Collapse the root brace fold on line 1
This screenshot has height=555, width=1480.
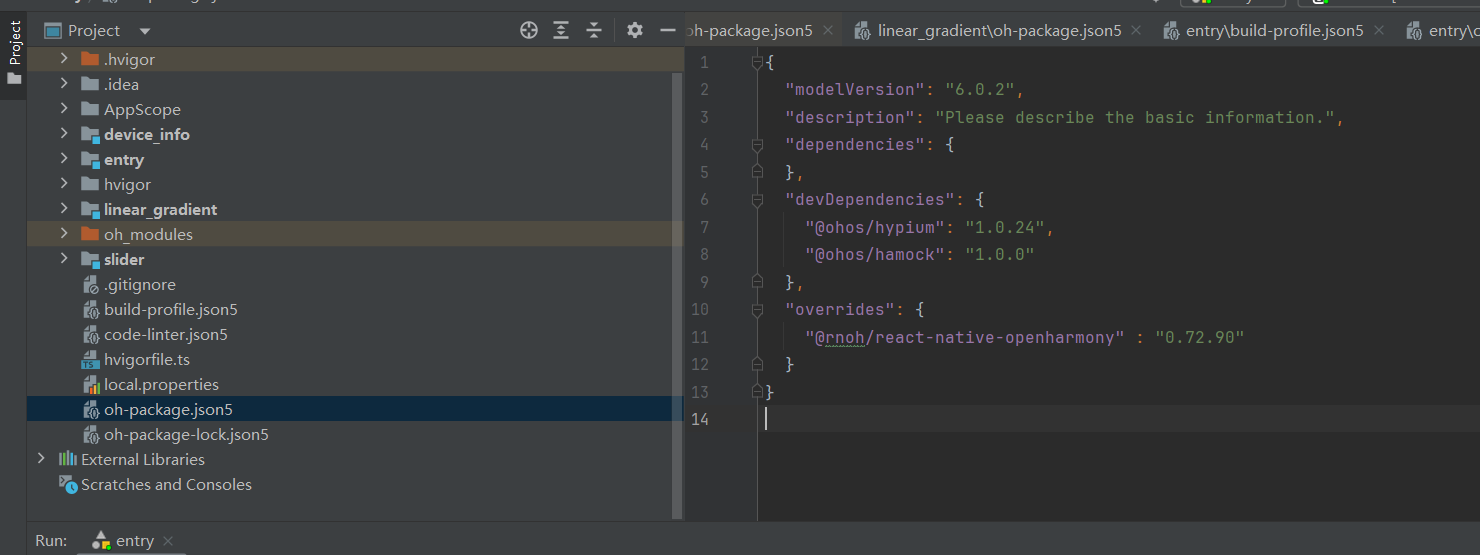pos(757,62)
